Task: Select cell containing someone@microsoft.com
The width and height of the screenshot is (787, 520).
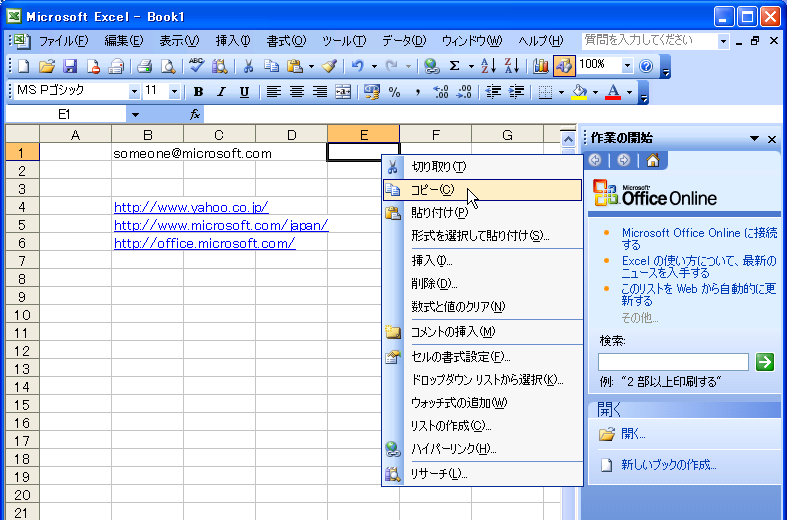Action: 148,153
